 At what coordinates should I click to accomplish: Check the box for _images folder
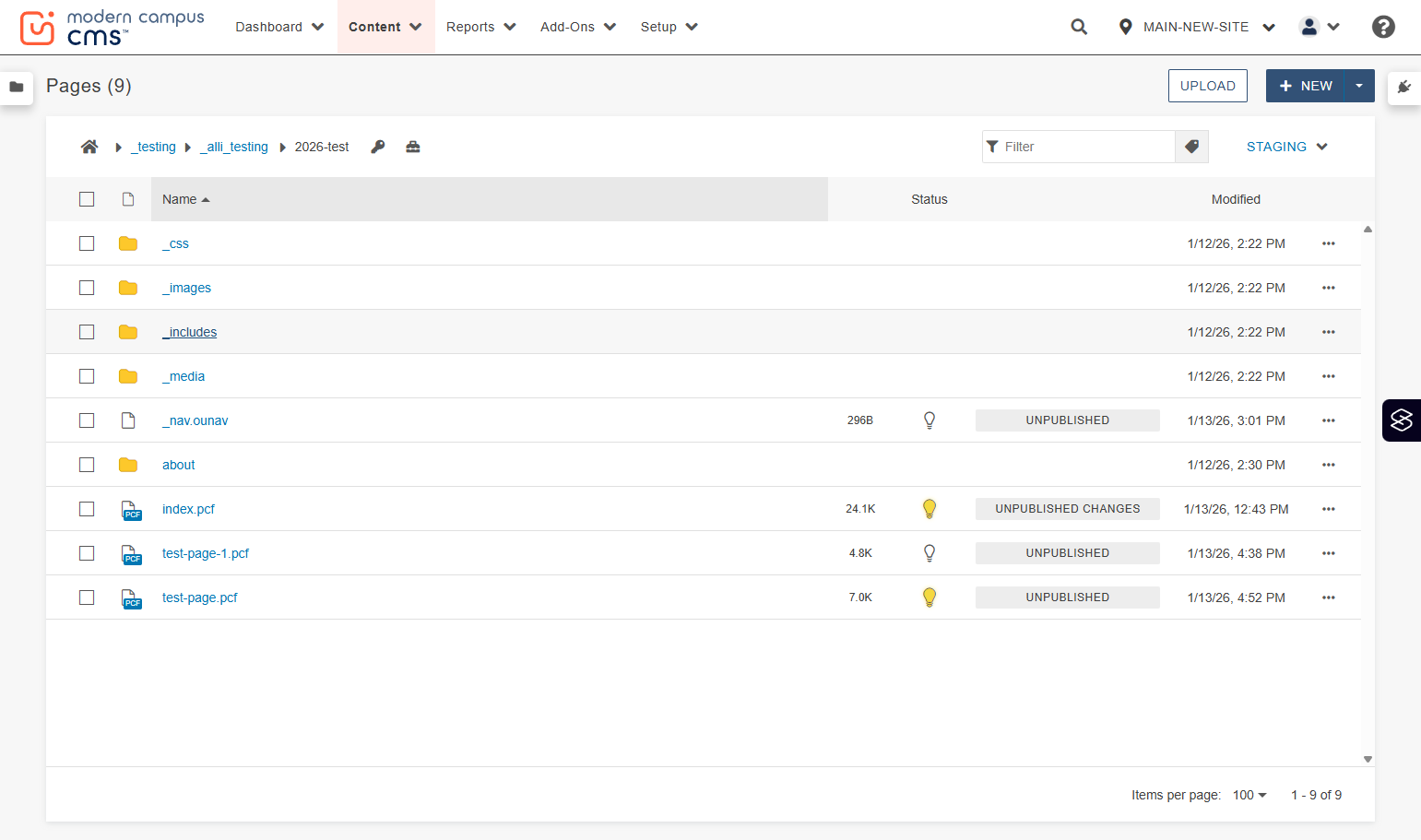point(87,288)
